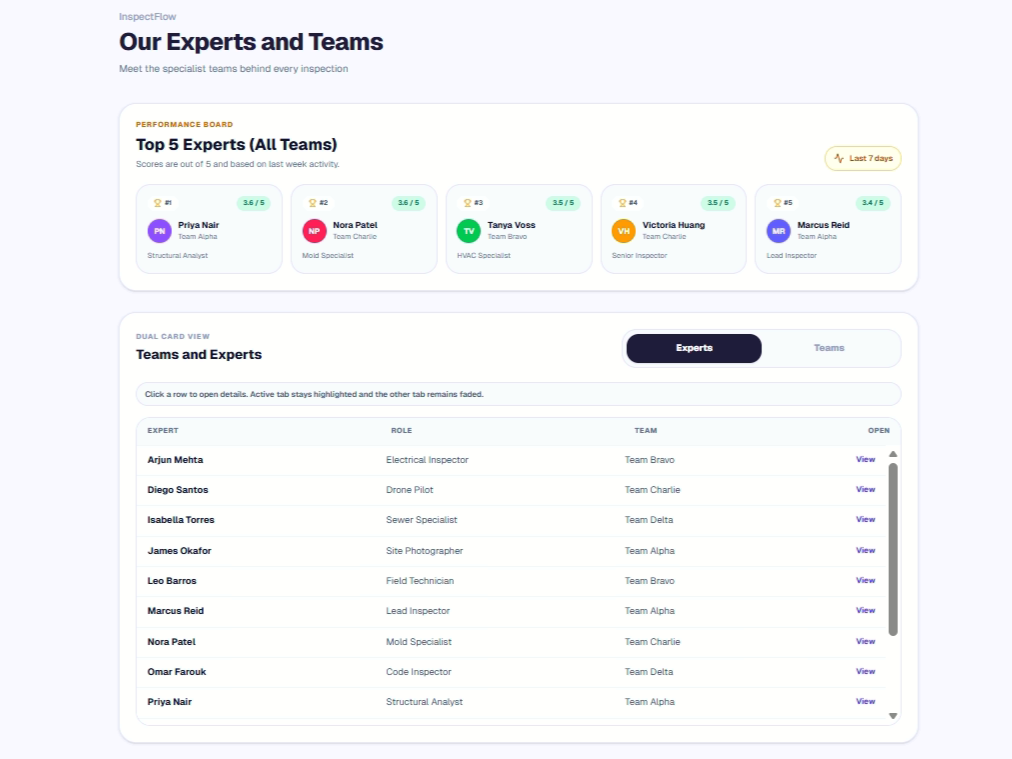Click the trophy icon on the #1 card
The image size is (1012, 759).
[157, 203]
